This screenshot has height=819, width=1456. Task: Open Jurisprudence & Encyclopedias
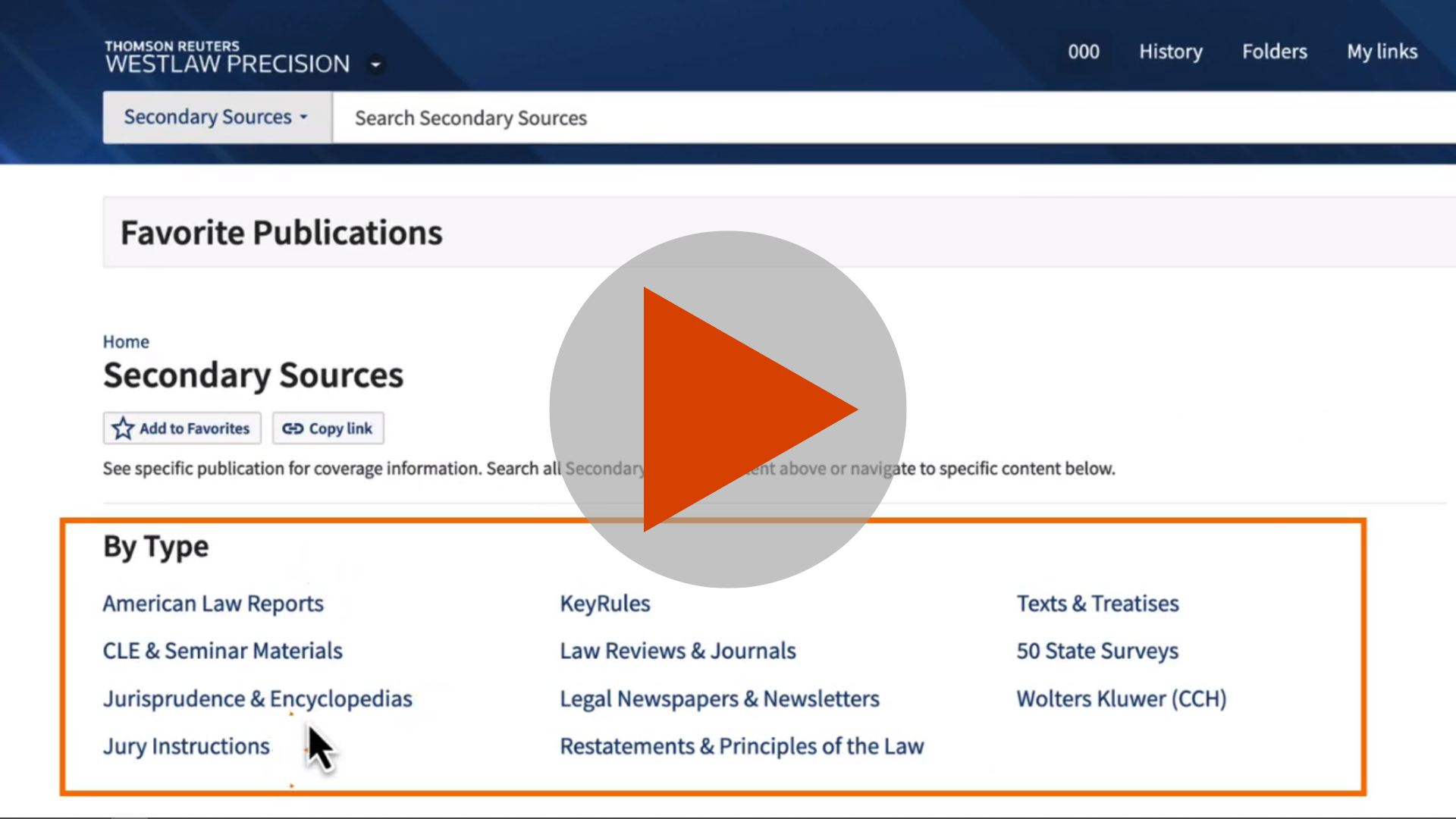(x=257, y=698)
